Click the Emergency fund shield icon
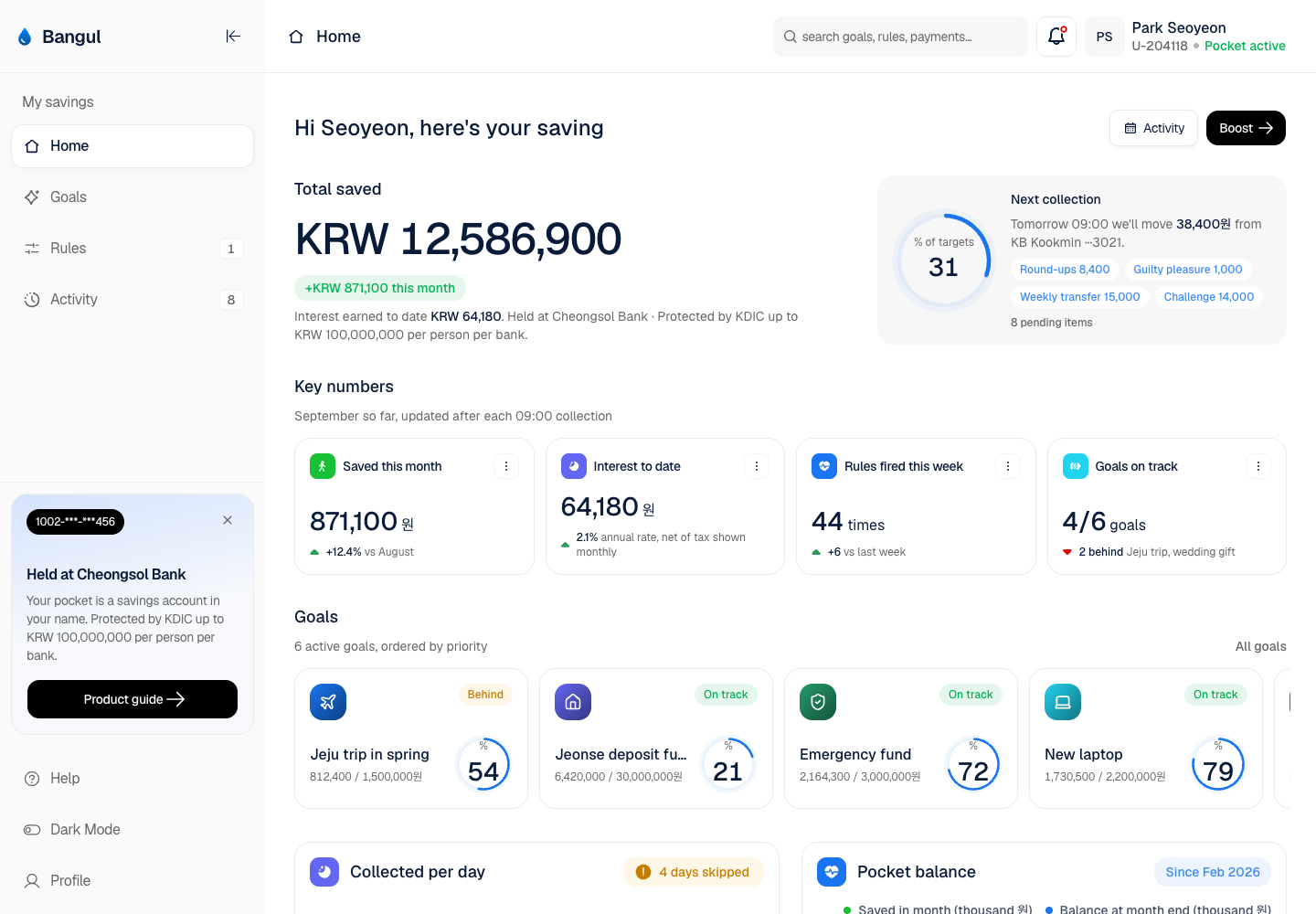 click(x=818, y=702)
